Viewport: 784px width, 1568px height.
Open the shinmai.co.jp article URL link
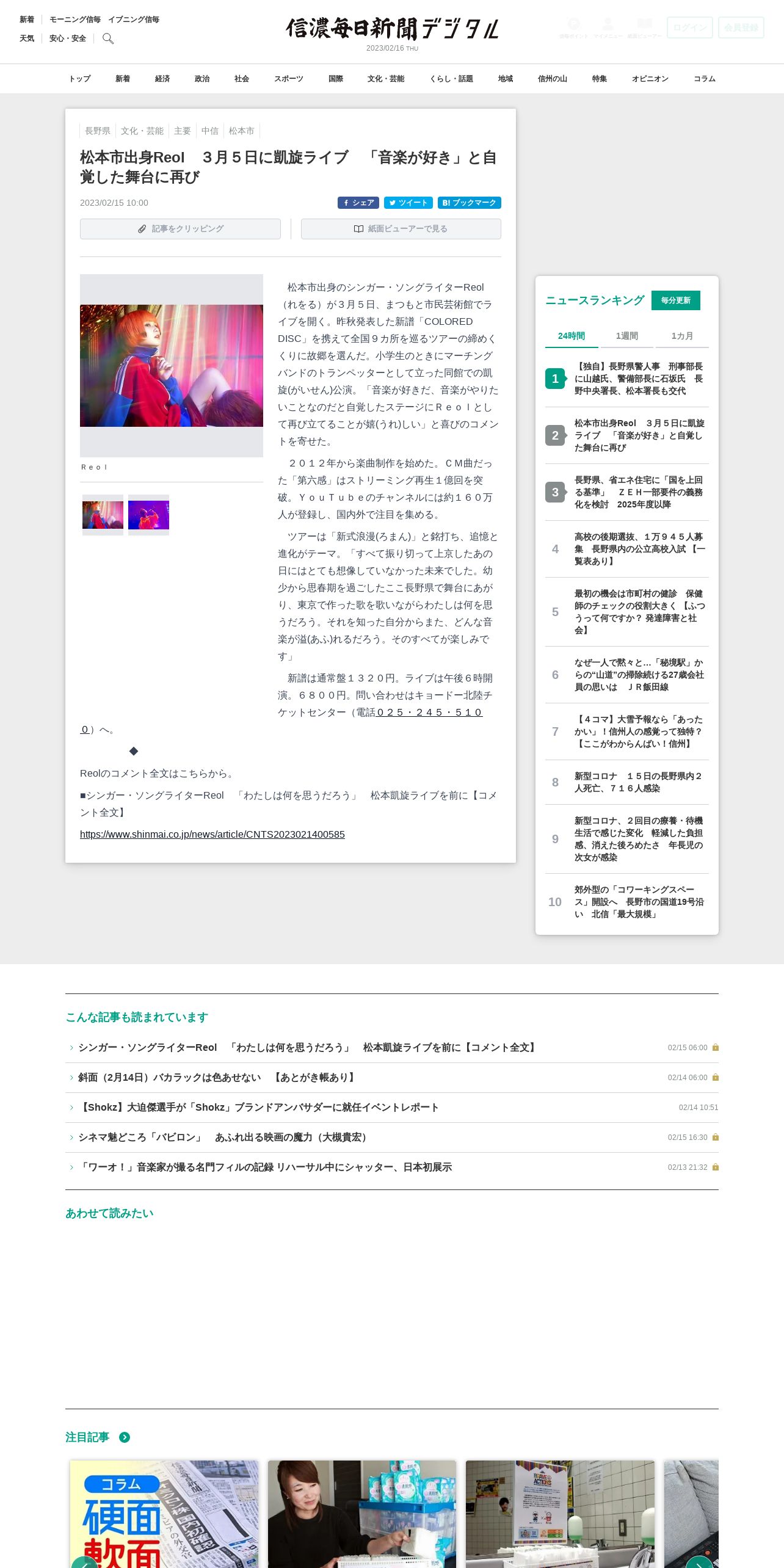pos(212,834)
